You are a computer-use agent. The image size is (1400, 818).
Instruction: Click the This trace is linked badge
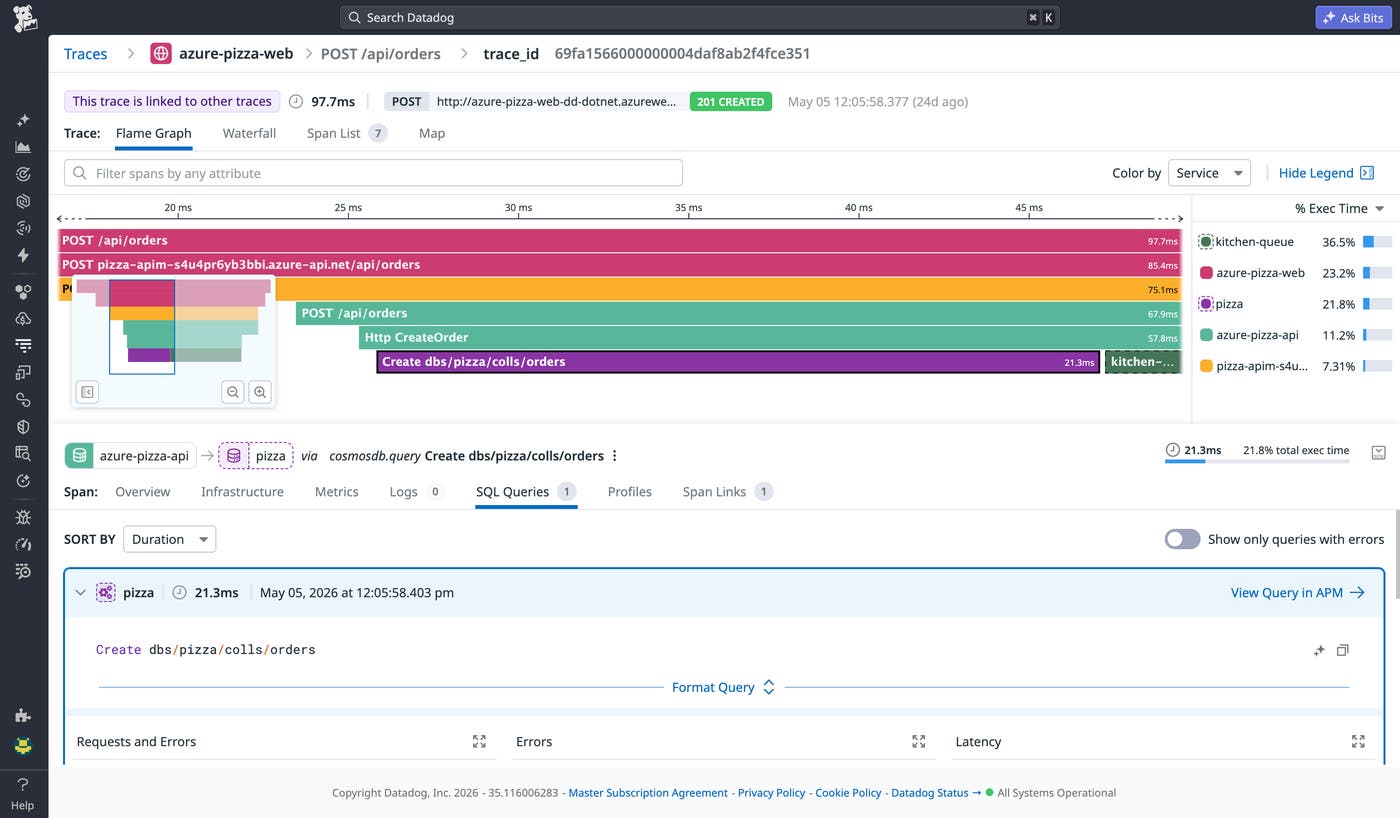click(172, 101)
